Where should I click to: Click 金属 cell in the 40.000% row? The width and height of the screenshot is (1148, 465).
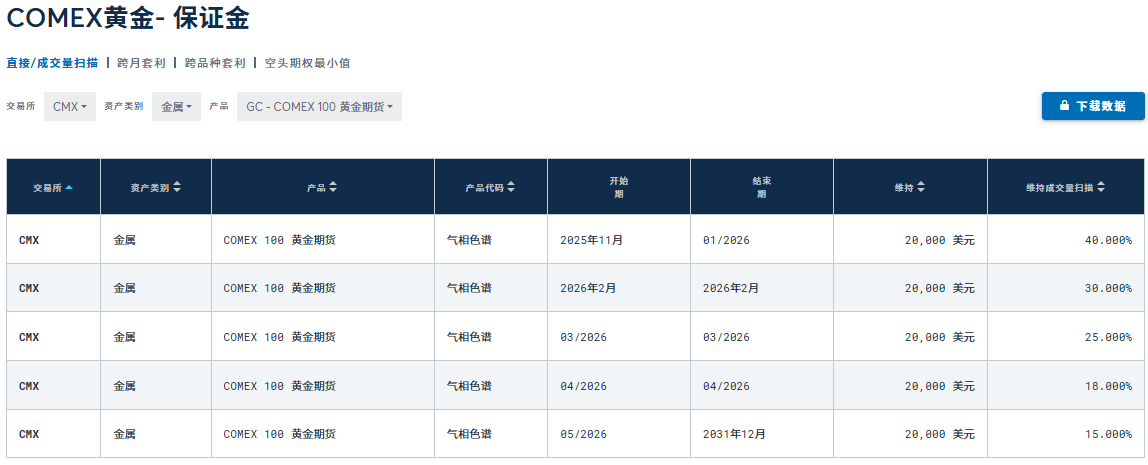coord(124,239)
